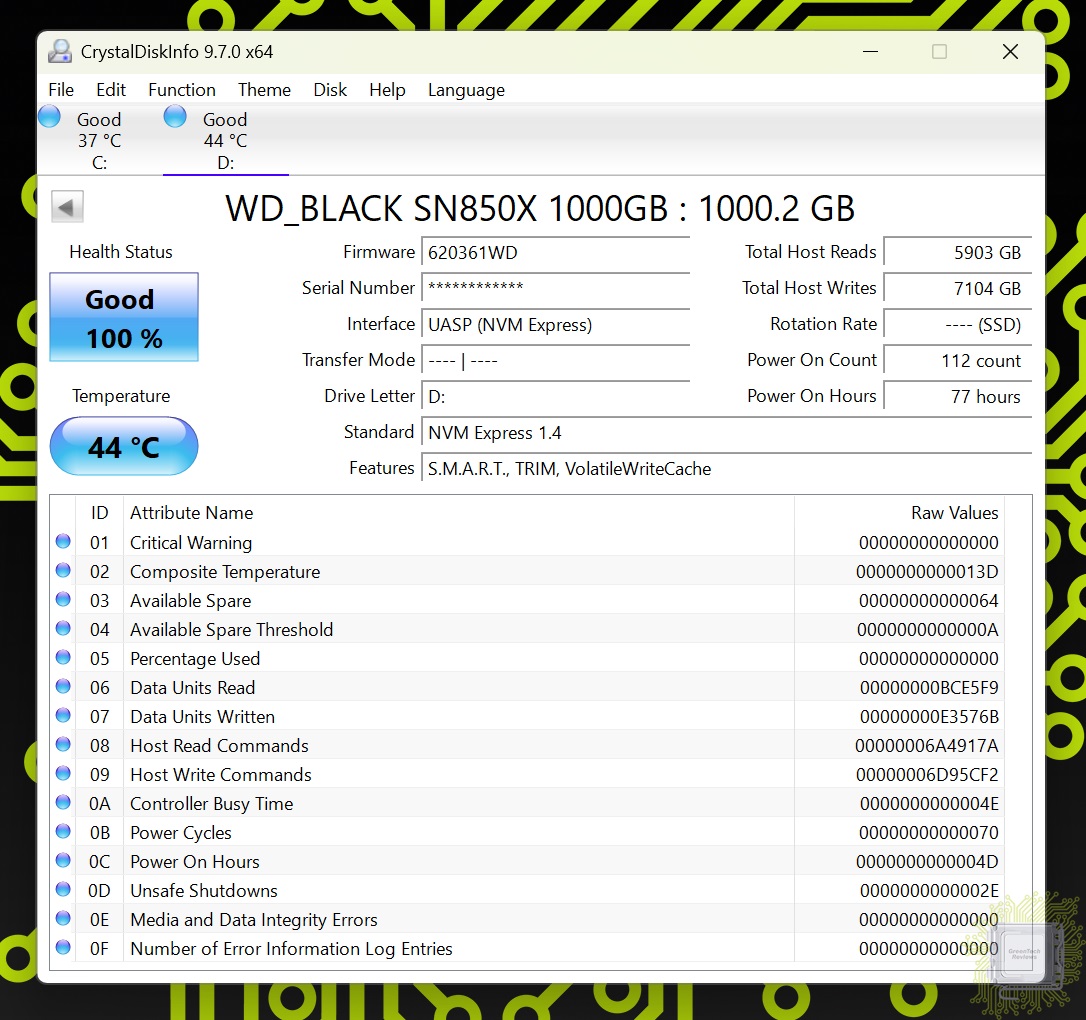The height and width of the screenshot is (1020, 1086).
Task: Click status dot for attribute 0C Power On Hours
Action: coord(63,861)
